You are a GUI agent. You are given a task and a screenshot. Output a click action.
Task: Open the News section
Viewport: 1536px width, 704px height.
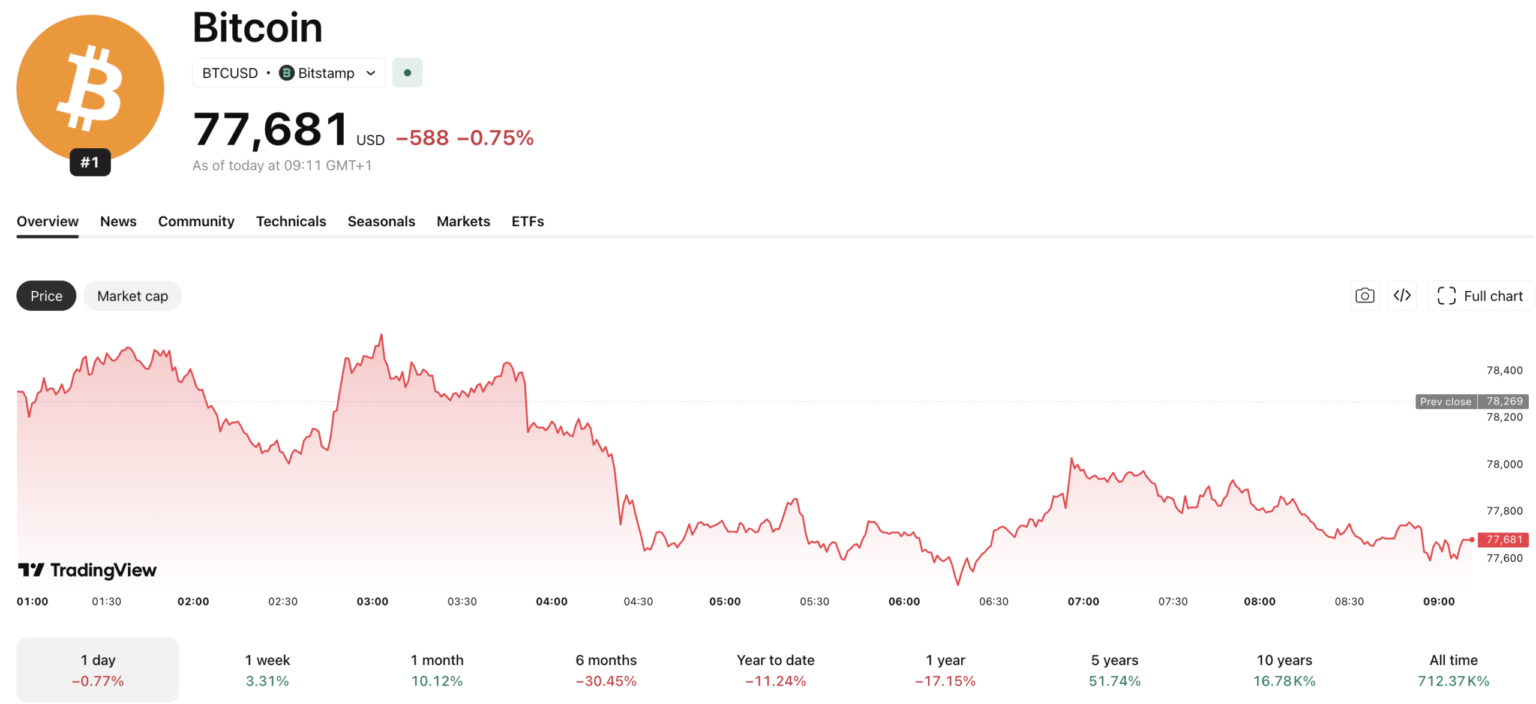coord(118,221)
